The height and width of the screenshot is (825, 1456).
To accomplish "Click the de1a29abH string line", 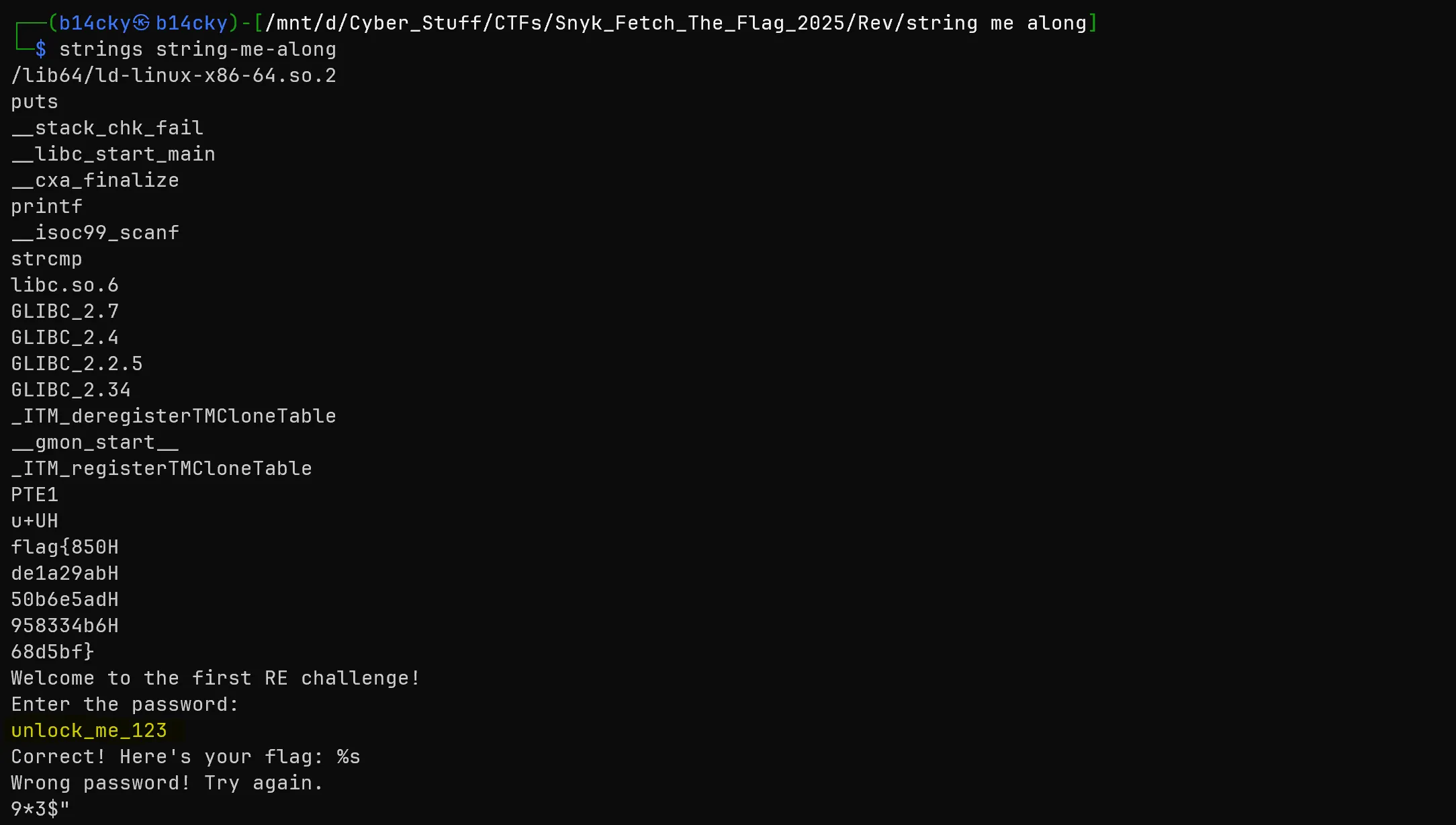I will tap(64, 573).
